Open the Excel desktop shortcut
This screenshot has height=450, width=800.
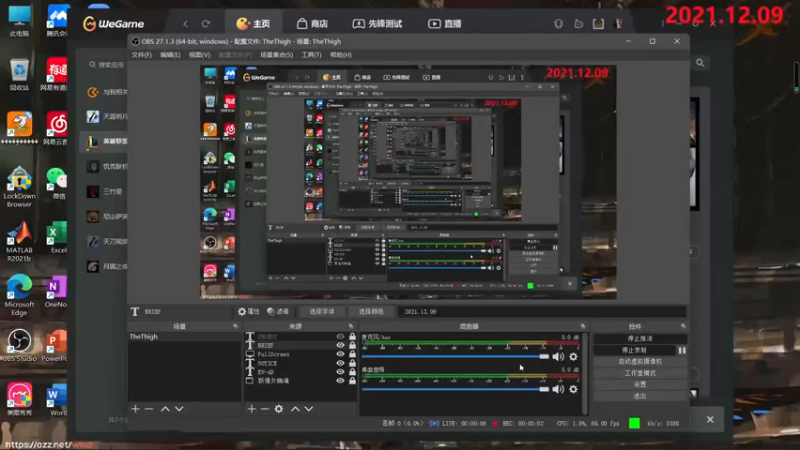tap(57, 237)
